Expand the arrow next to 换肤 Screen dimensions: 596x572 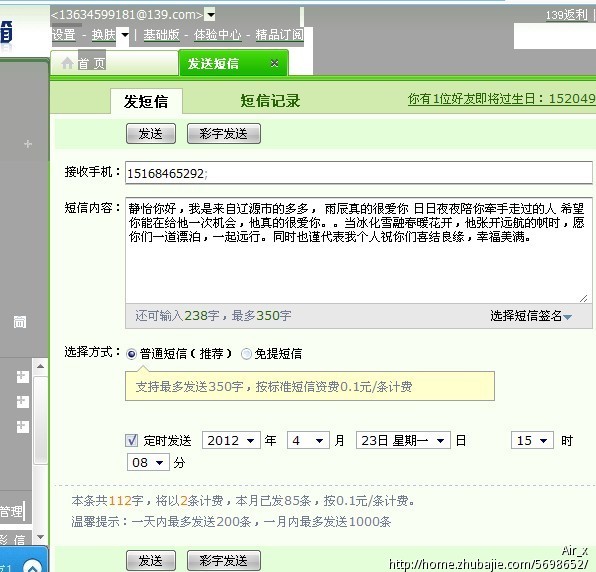125,35
